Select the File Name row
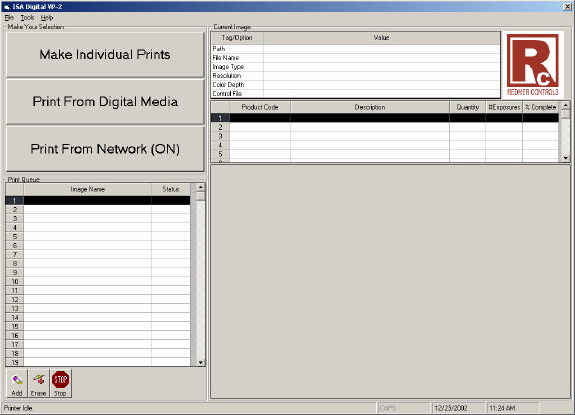Screen dimensions: 575x415 356,58
